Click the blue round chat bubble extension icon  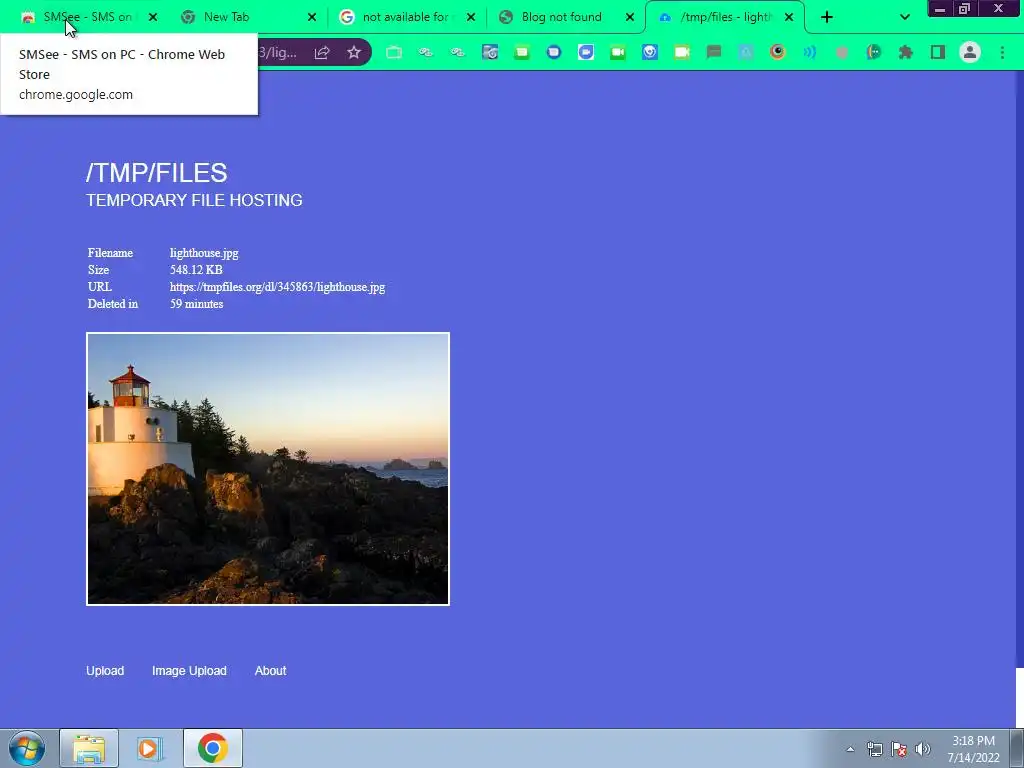click(554, 52)
